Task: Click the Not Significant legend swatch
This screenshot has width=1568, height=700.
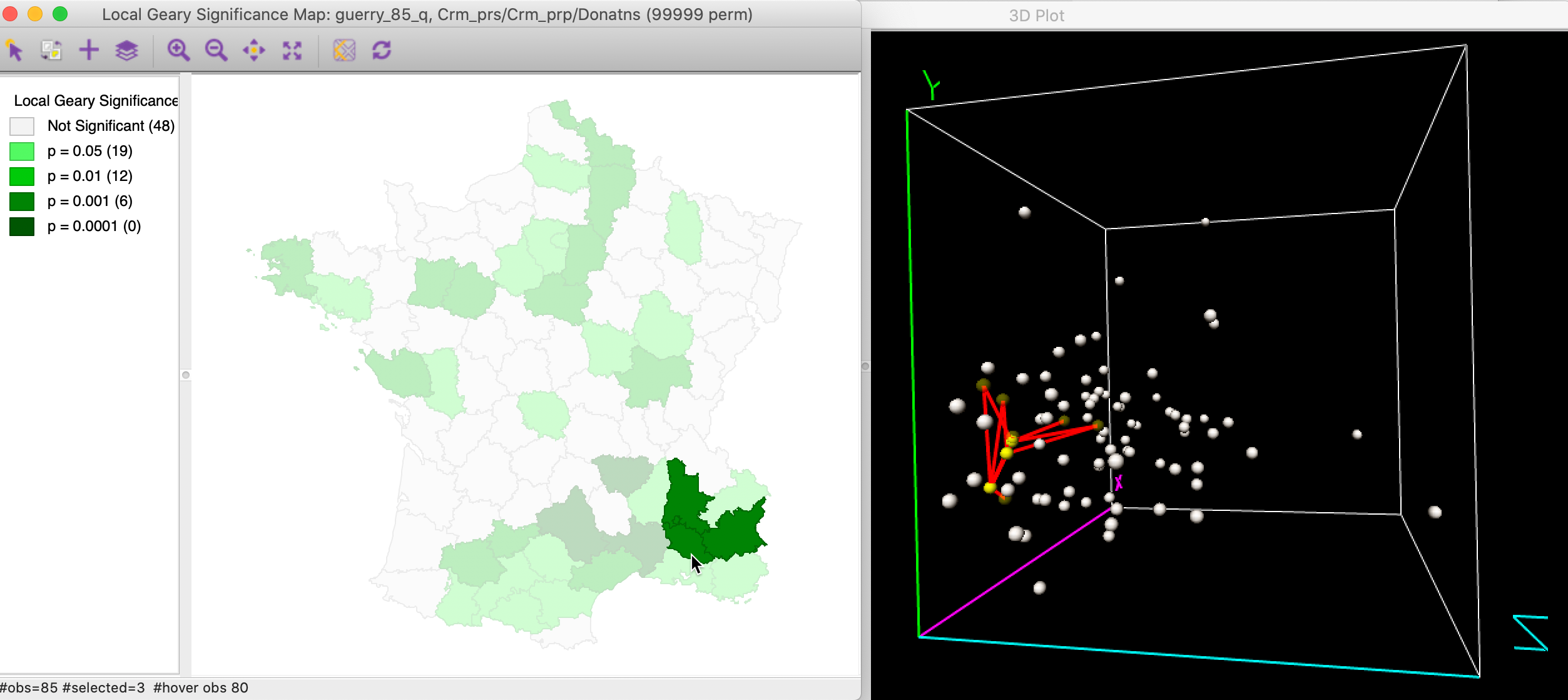Action: point(22,126)
